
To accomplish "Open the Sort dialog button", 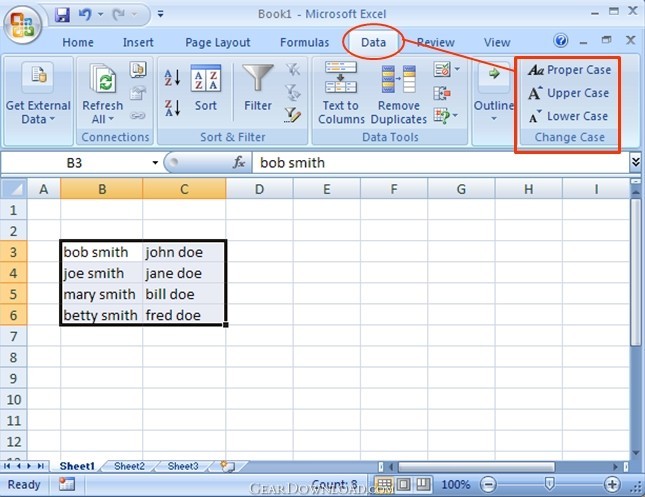I will tap(206, 88).
